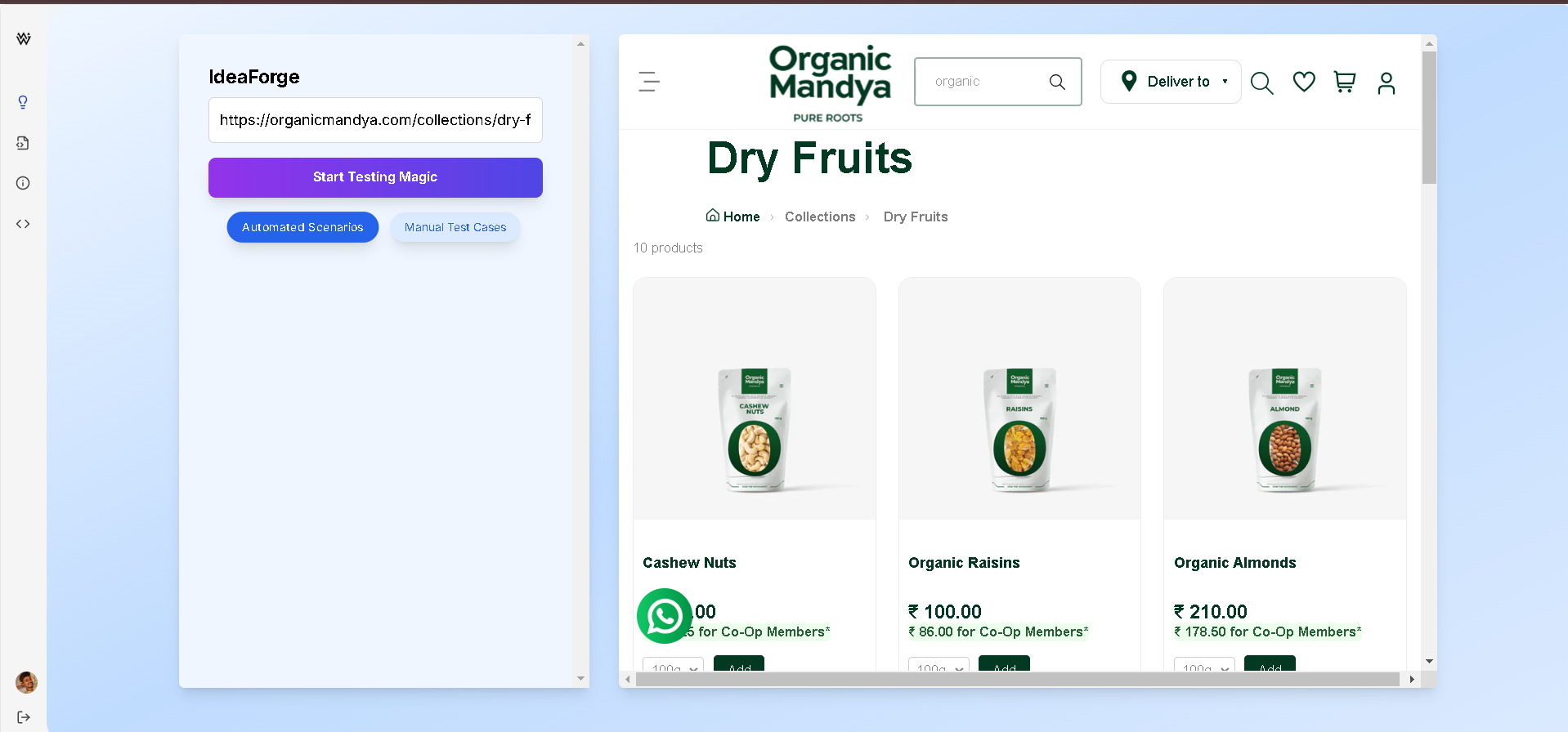
Task: Click the info circle icon in sidebar
Action: point(23,183)
